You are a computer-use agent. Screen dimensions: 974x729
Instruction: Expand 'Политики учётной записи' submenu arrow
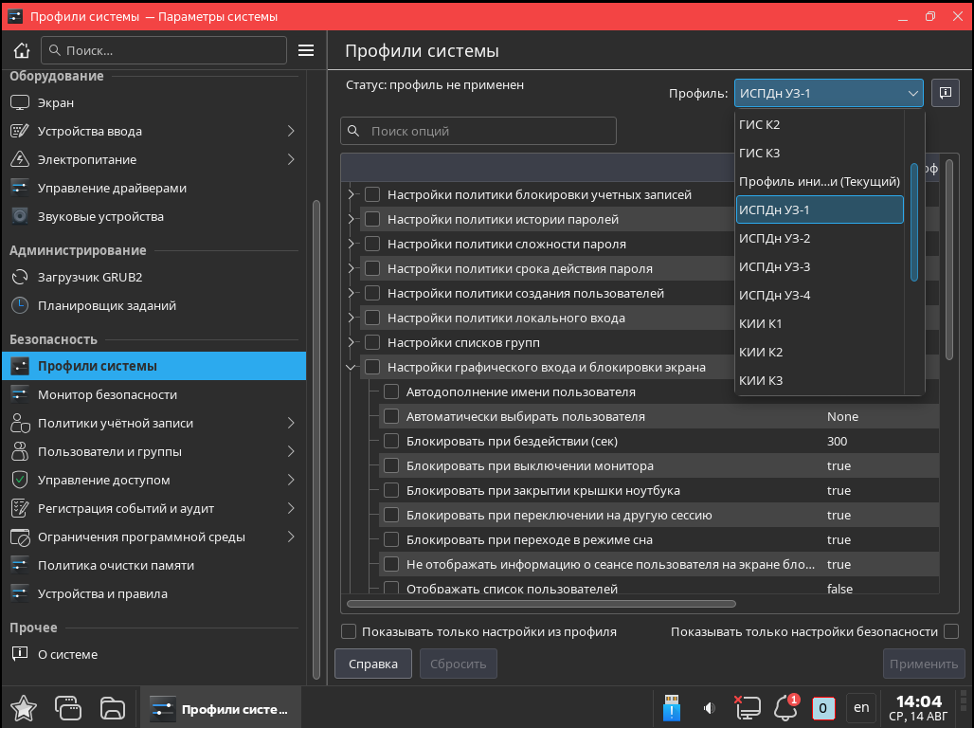coord(290,423)
